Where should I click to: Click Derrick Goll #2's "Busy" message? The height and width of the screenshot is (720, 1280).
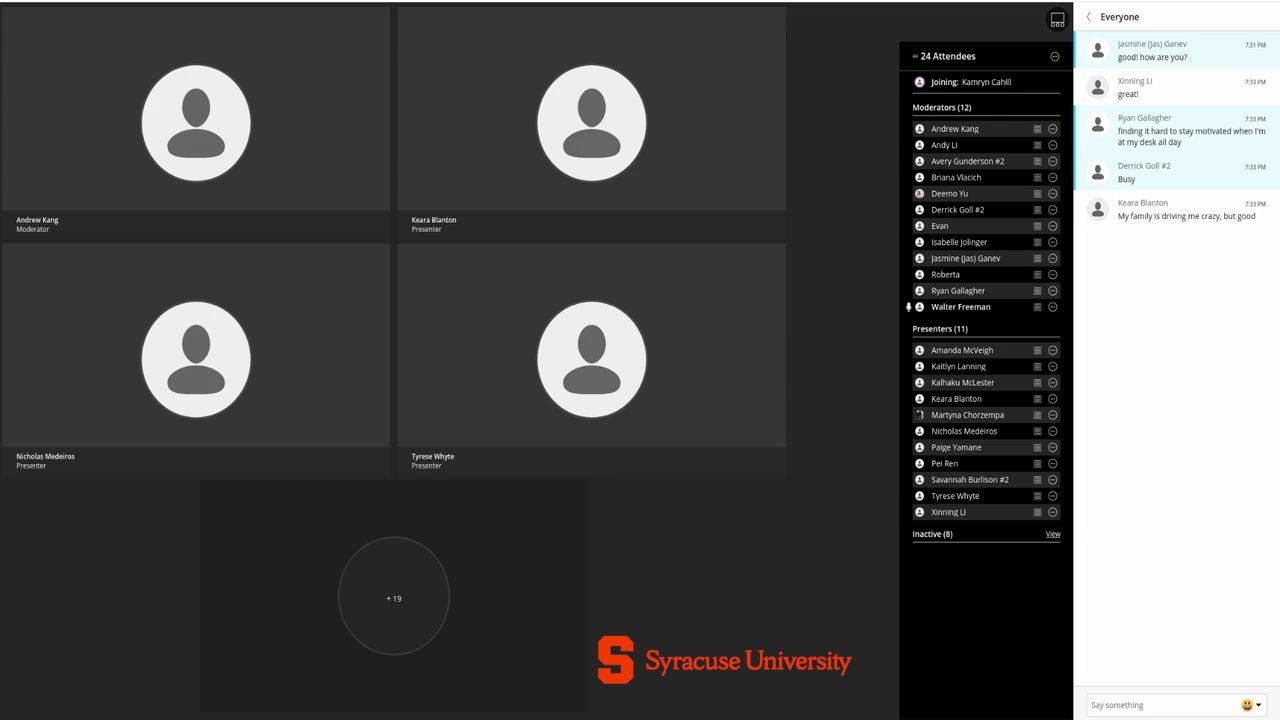1127,179
